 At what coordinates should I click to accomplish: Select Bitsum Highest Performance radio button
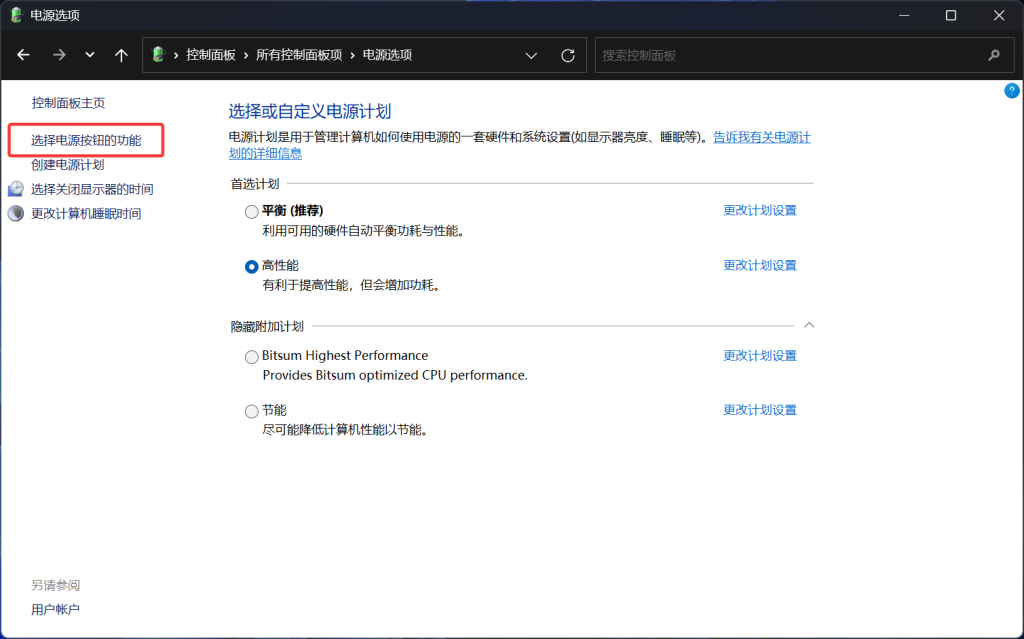point(251,357)
